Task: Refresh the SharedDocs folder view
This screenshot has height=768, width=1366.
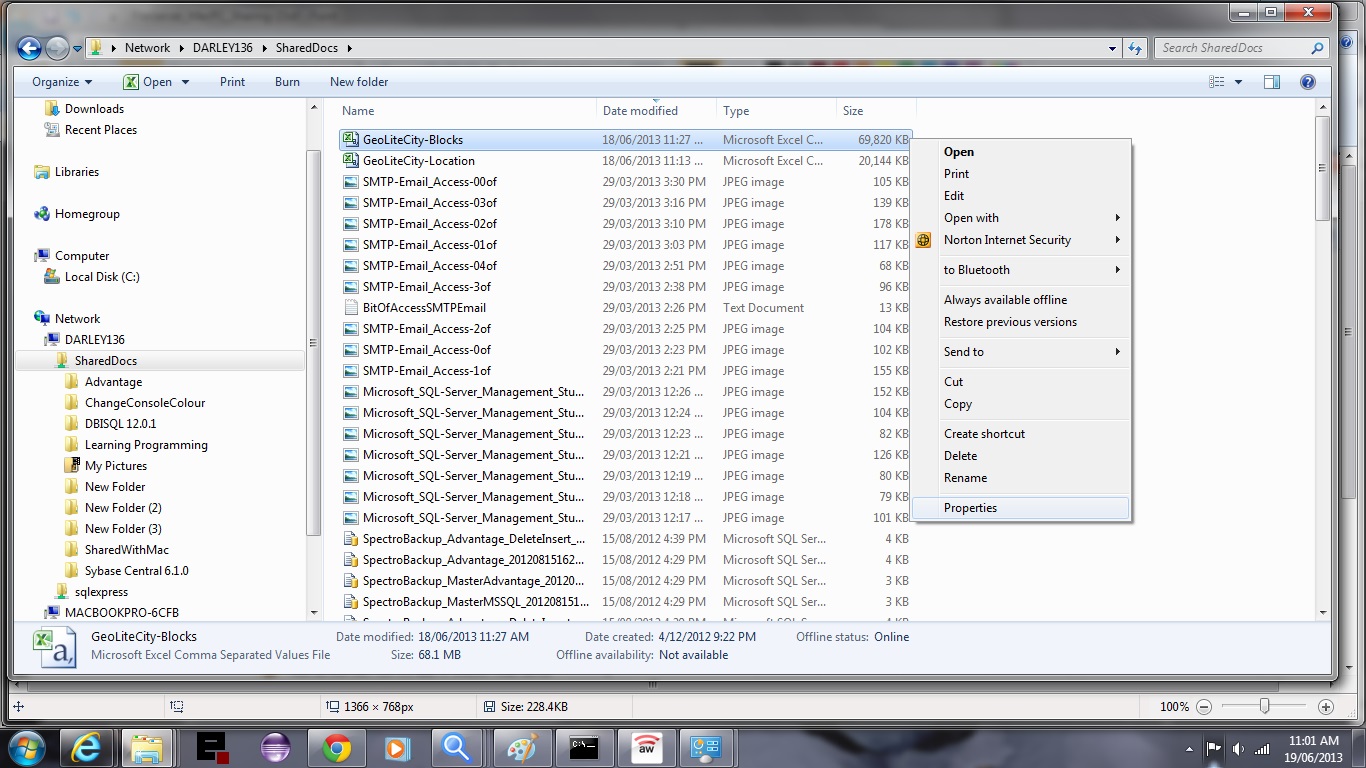Action: point(1135,48)
